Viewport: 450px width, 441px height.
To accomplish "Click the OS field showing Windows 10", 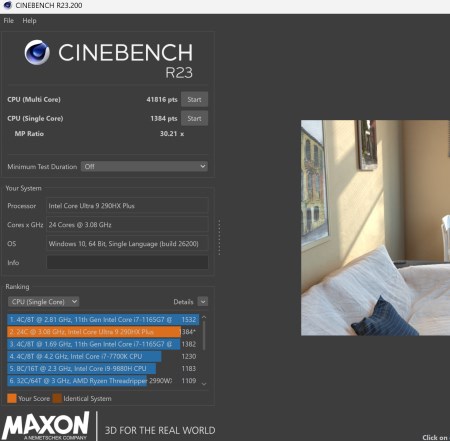I will (127, 244).
